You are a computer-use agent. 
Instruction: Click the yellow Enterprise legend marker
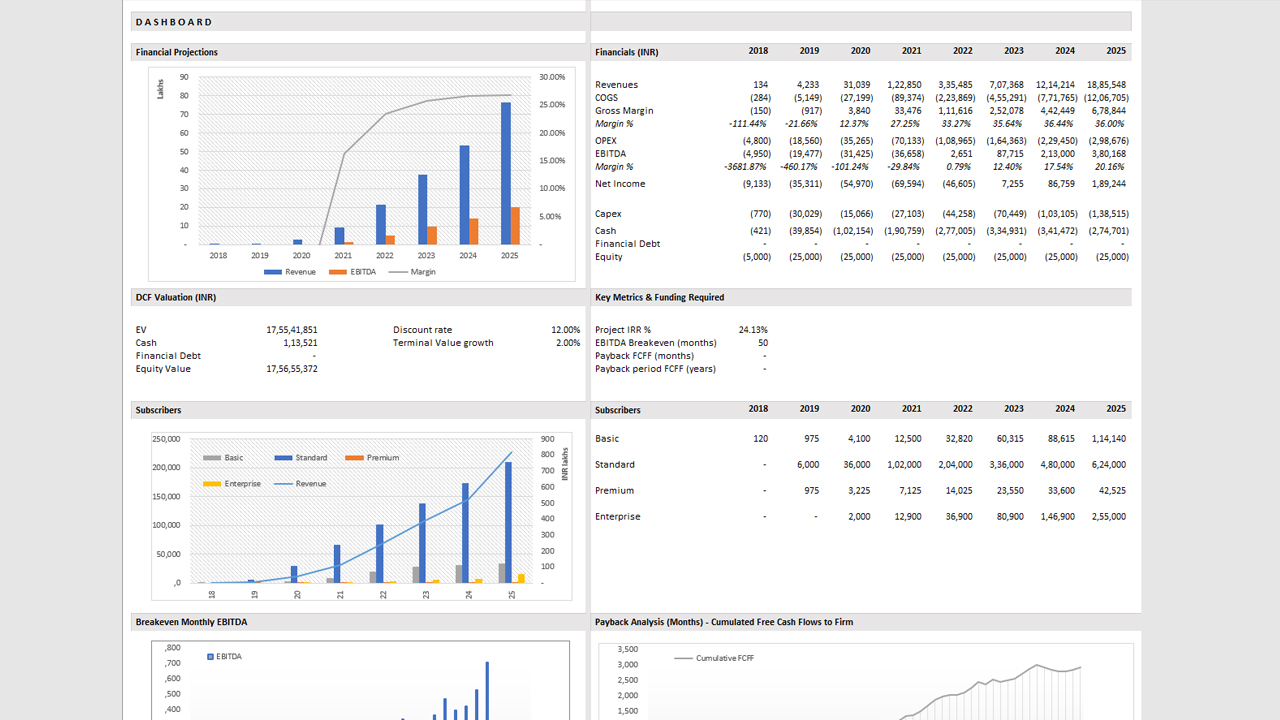coord(212,484)
